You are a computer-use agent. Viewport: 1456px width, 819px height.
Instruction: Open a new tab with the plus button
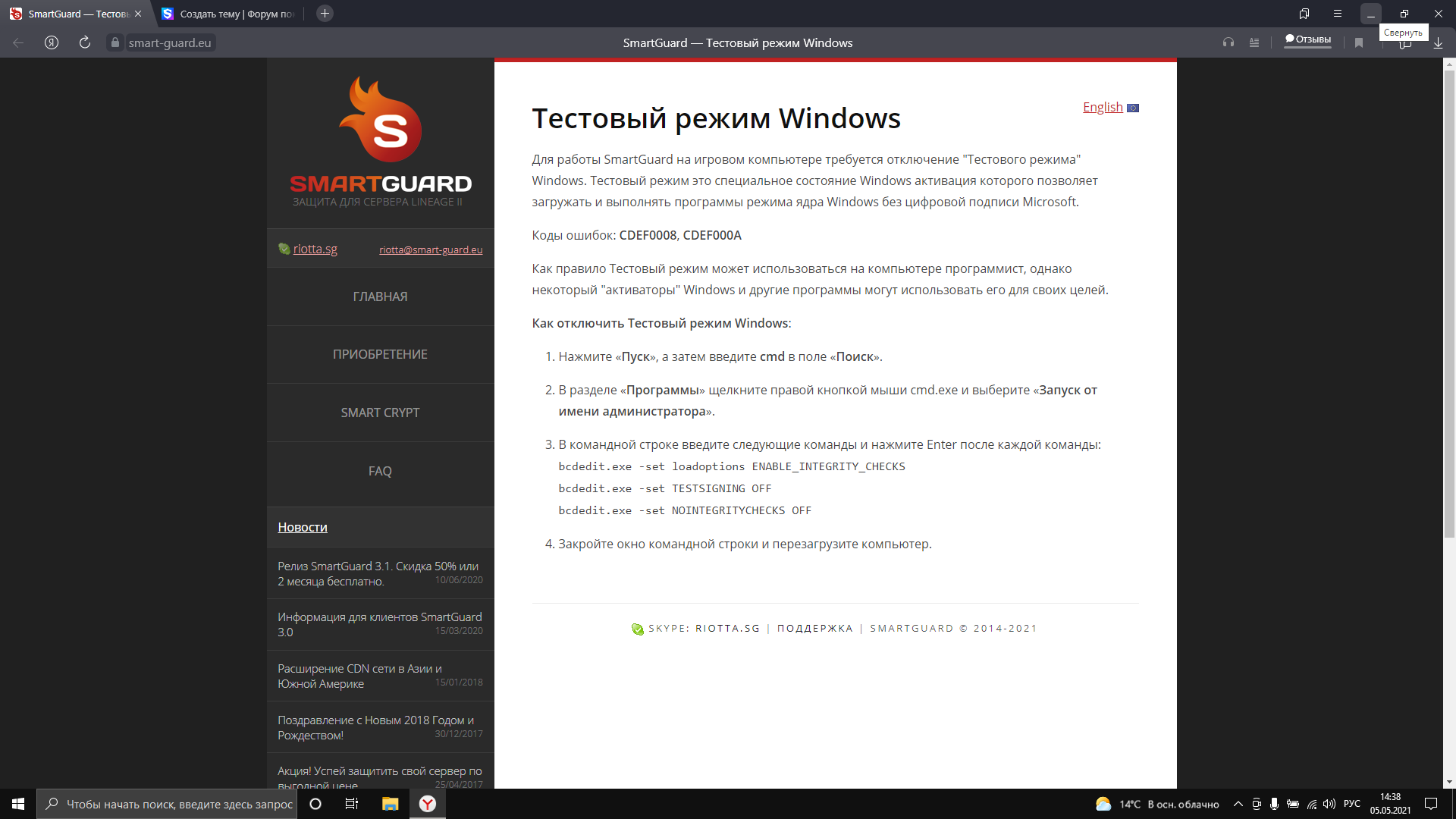click(x=325, y=14)
